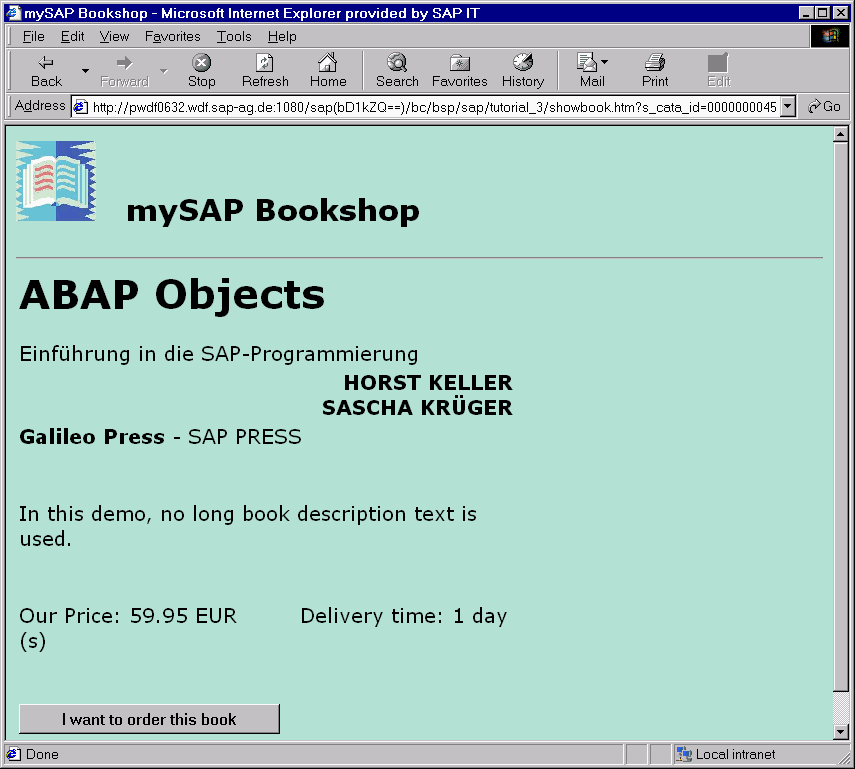The image size is (855, 769).
Task: Click inside the Address URL field
Action: pos(430,107)
